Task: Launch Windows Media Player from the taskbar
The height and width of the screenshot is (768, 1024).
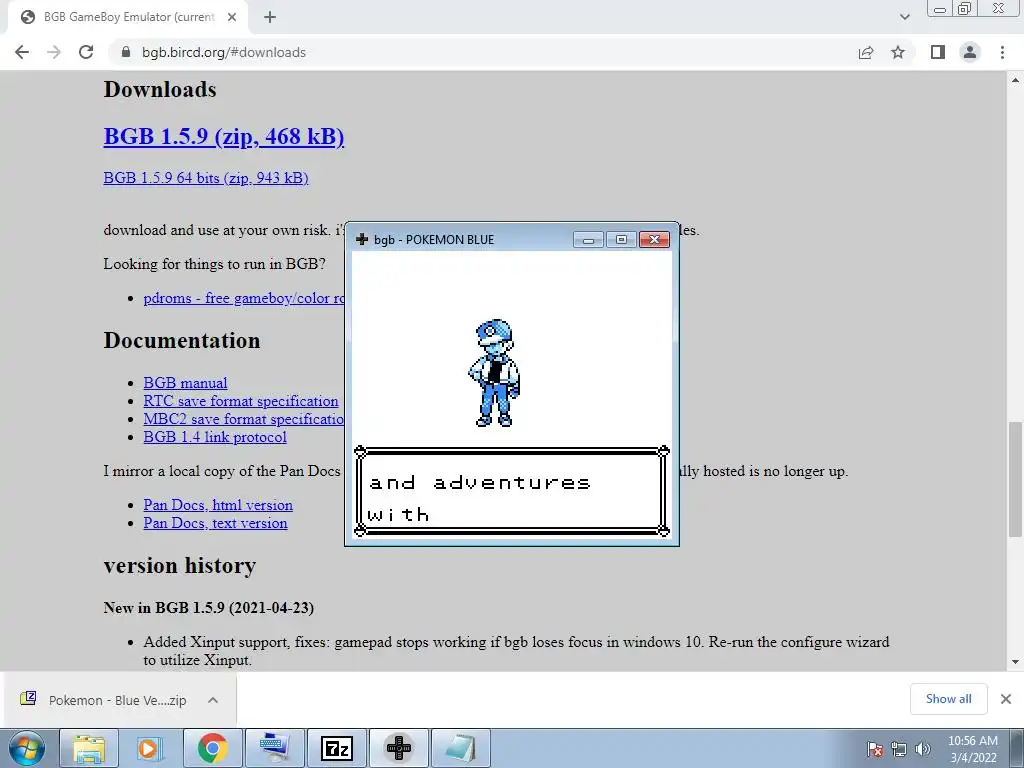Action: tap(149, 748)
